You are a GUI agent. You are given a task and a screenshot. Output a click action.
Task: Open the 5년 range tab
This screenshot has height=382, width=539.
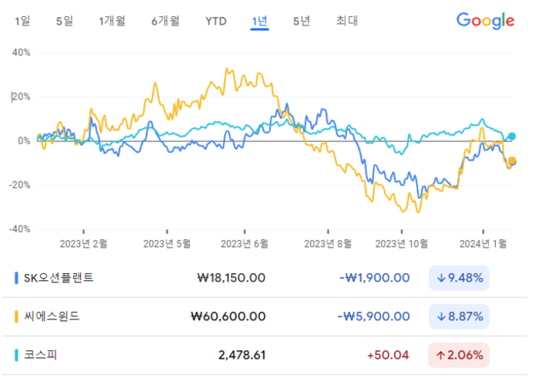(301, 21)
